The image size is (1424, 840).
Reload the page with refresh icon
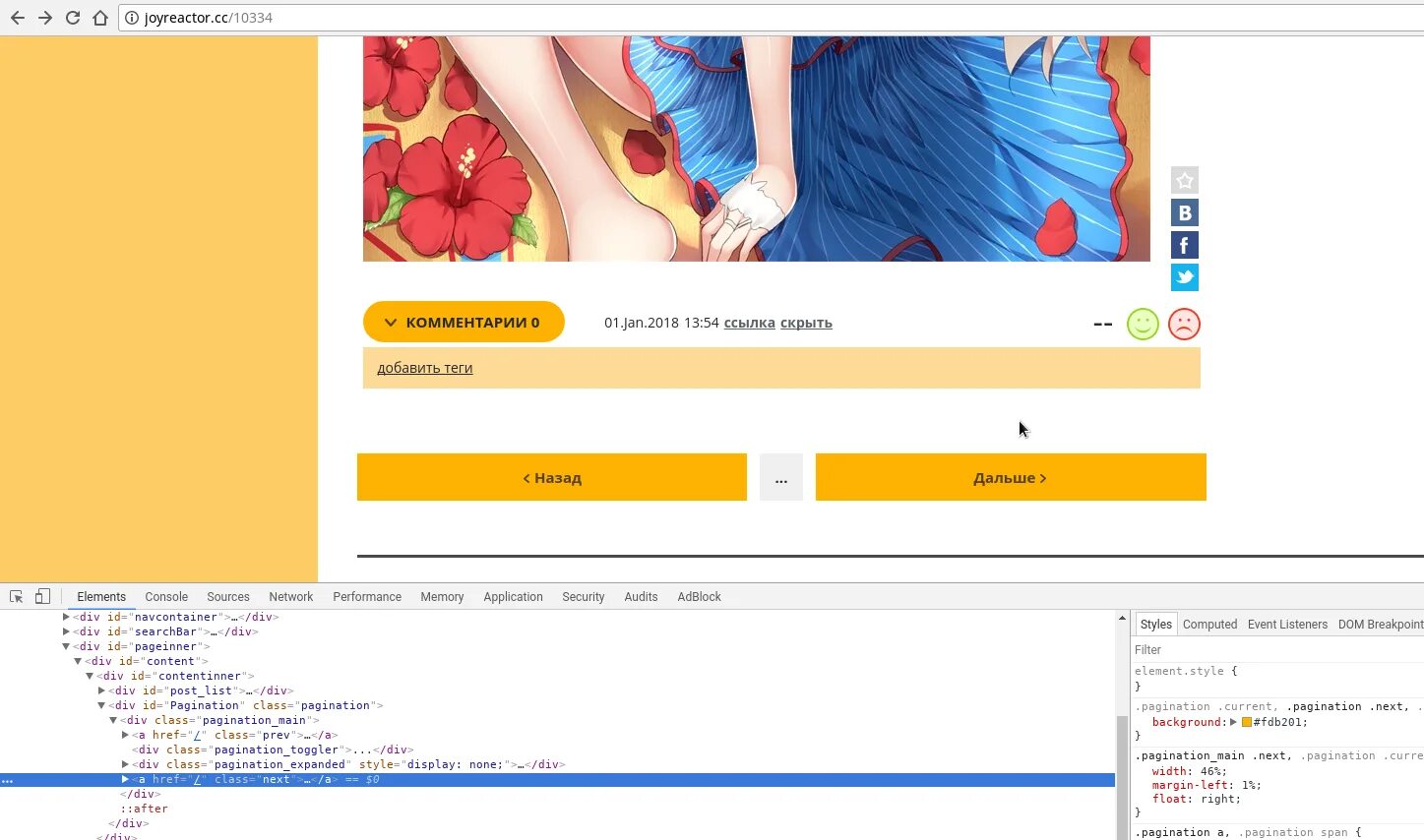click(x=73, y=18)
